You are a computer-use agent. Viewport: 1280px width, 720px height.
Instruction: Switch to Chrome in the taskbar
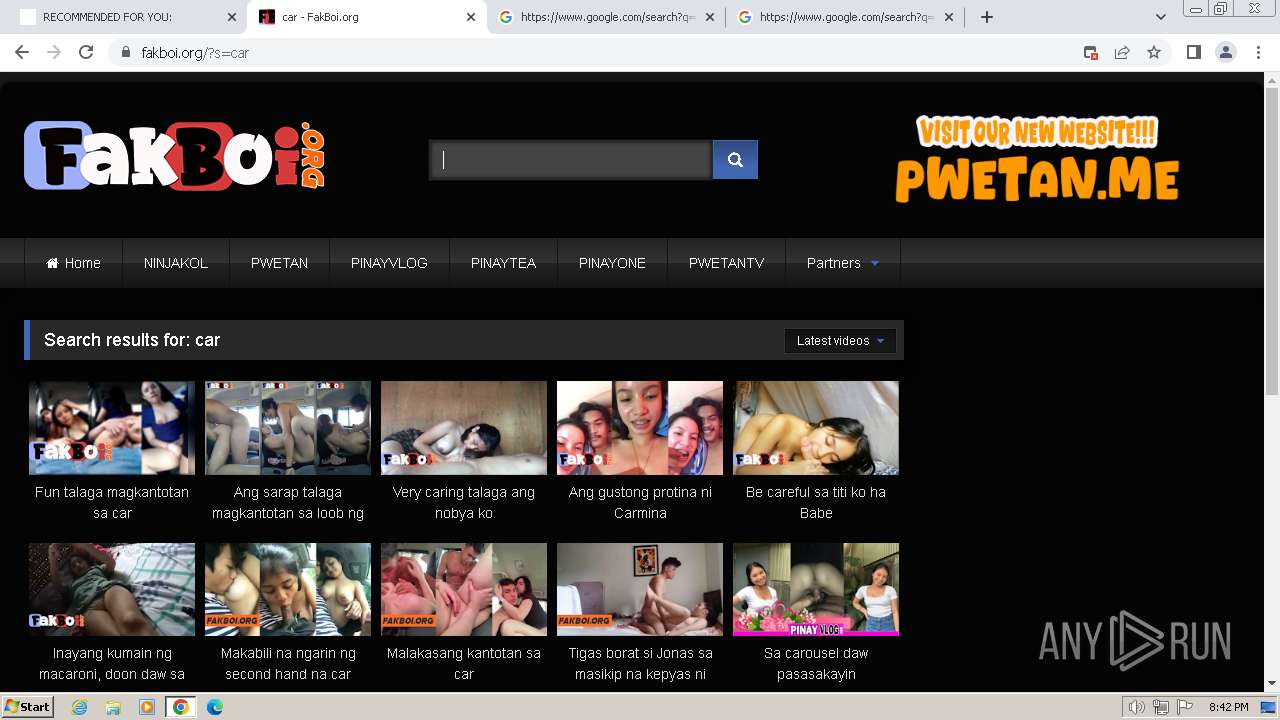tap(181, 707)
